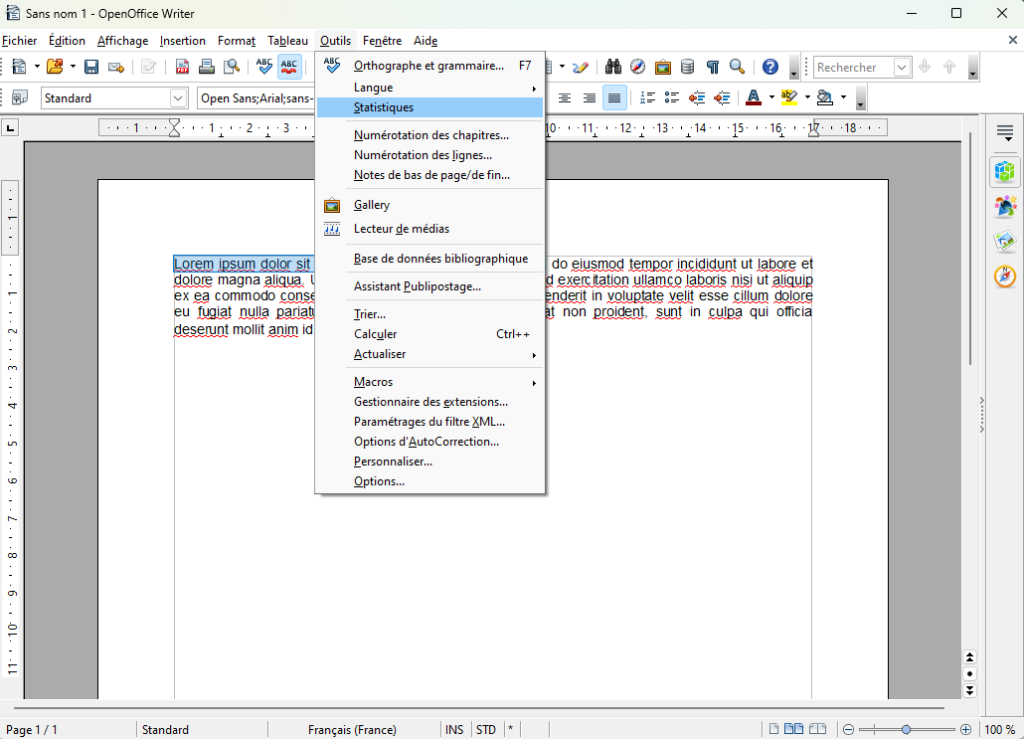
Task: Open the Format menu
Action: click(236, 40)
